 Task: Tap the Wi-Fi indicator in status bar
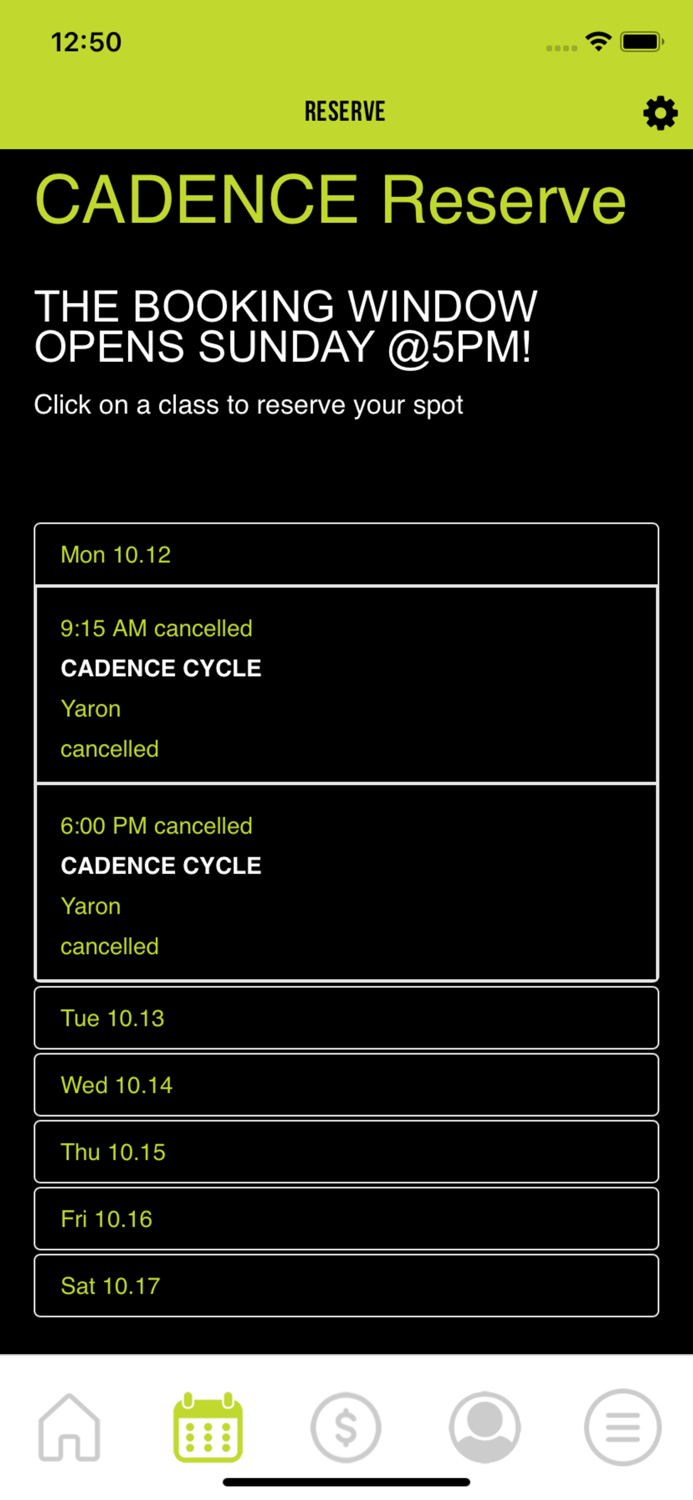point(598,42)
